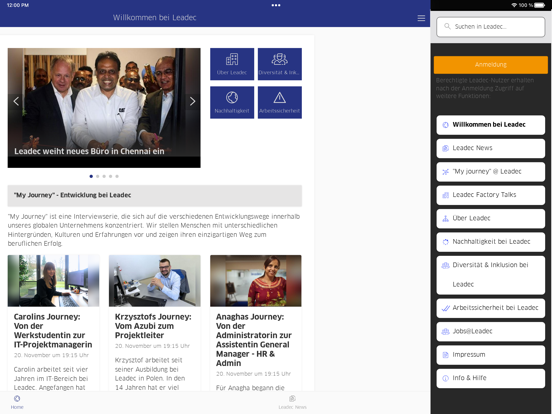Select the second carousel dot

tap(98, 176)
